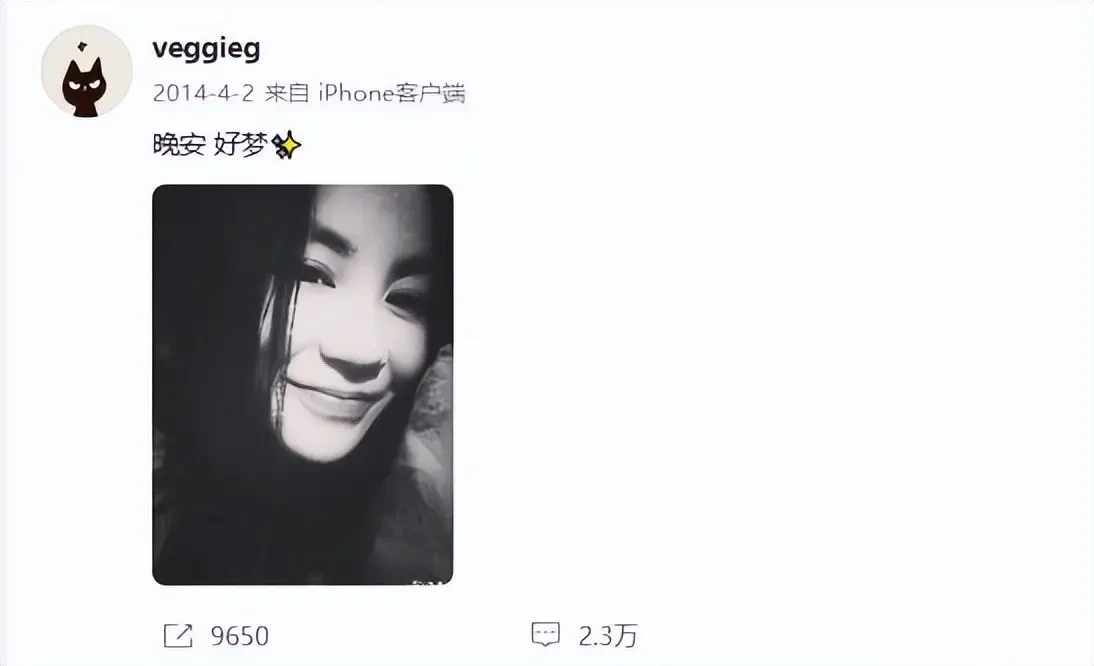The height and width of the screenshot is (666, 1094).
Task: Click the sparkle emoji after 好梦
Action: click(287, 145)
